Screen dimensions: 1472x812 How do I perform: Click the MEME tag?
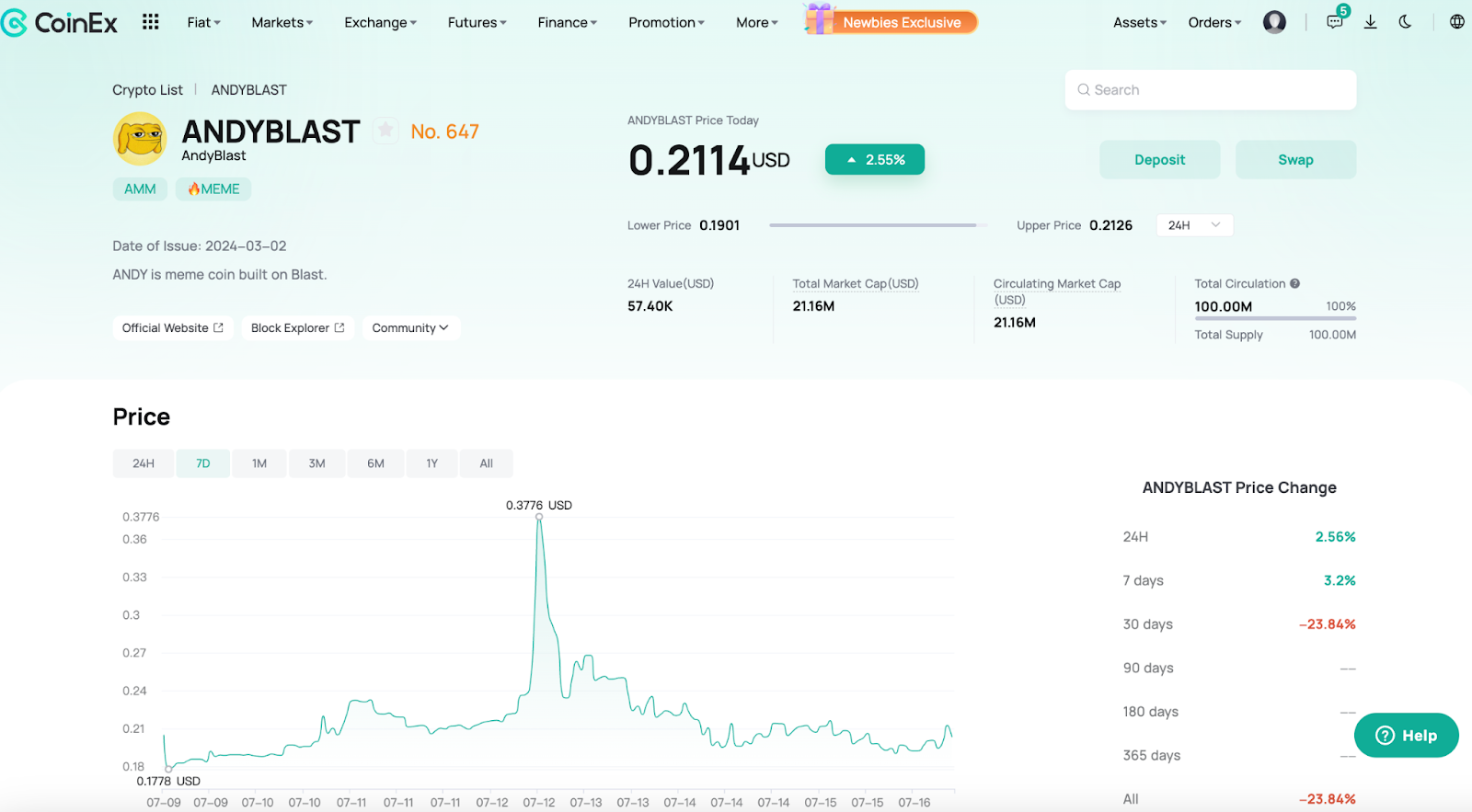[x=213, y=189]
